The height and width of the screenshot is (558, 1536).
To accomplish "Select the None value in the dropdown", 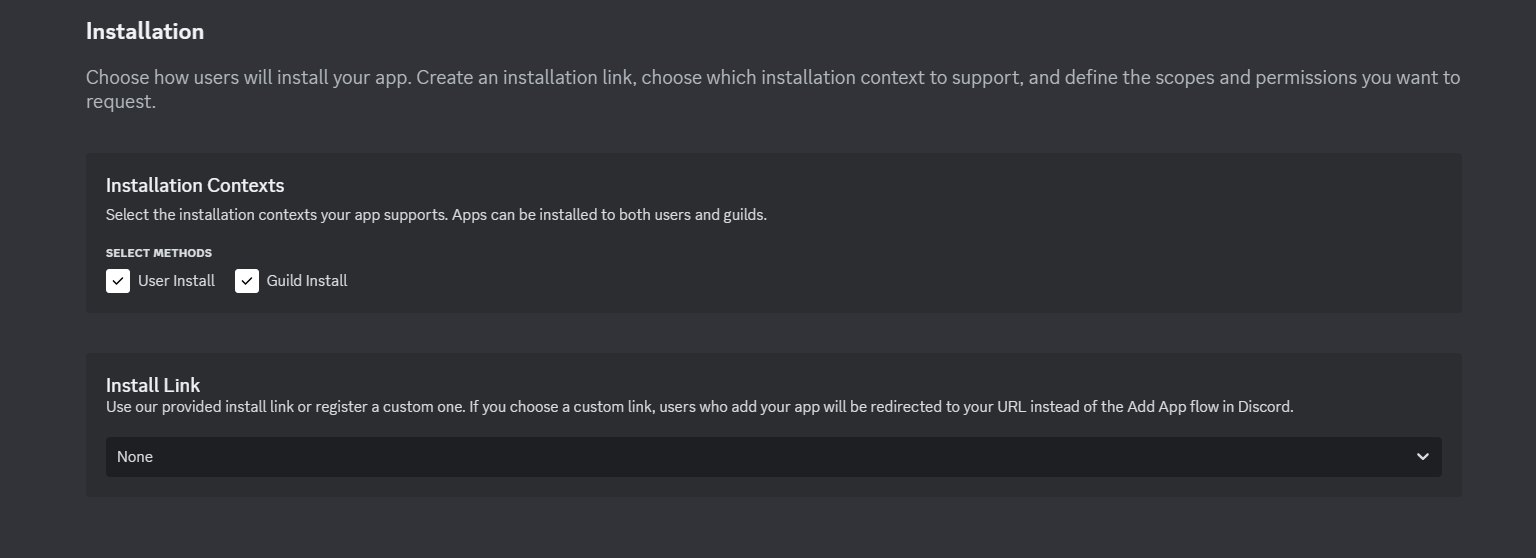I will click(135, 457).
